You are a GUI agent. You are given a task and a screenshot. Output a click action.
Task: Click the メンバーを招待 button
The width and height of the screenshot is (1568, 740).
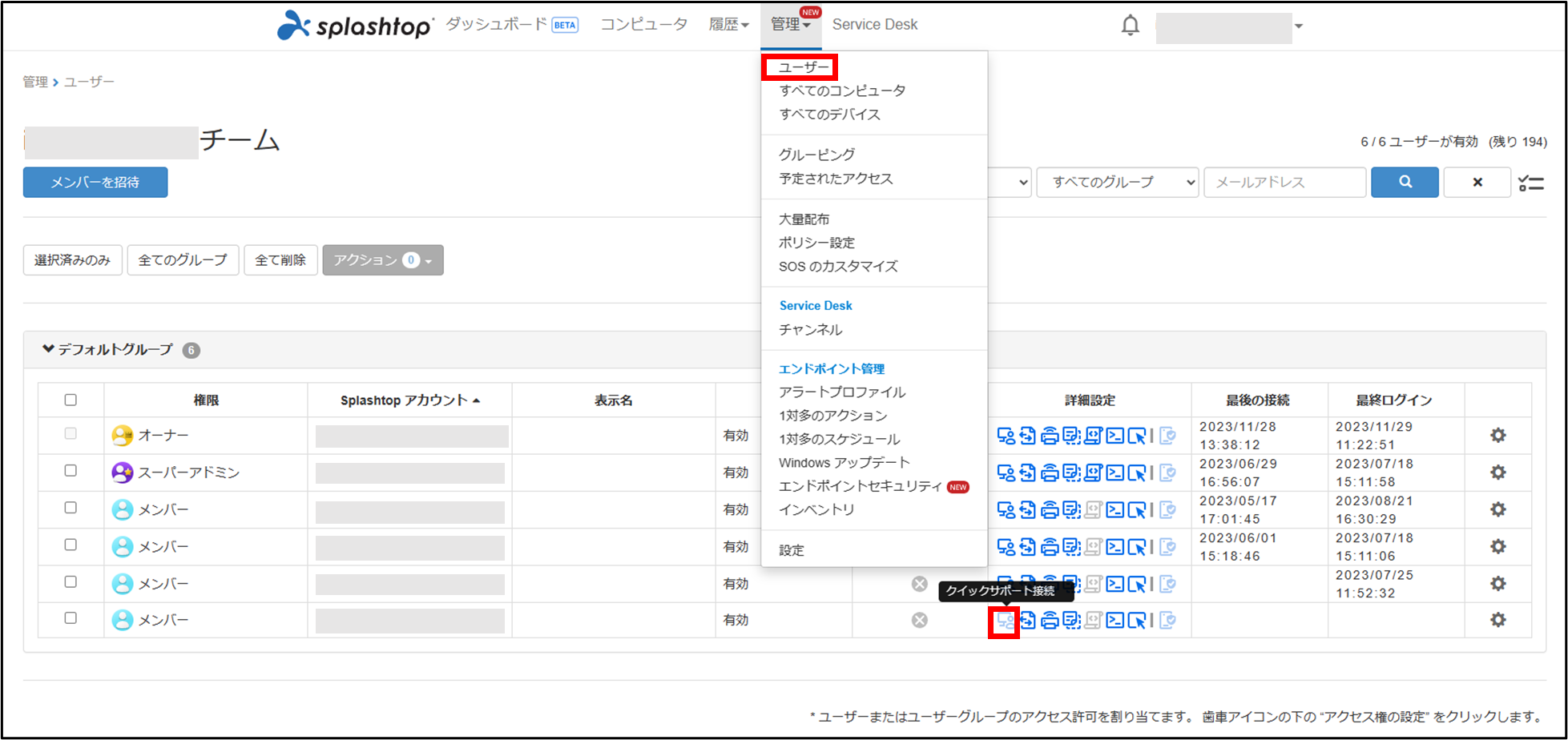click(95, 182)
